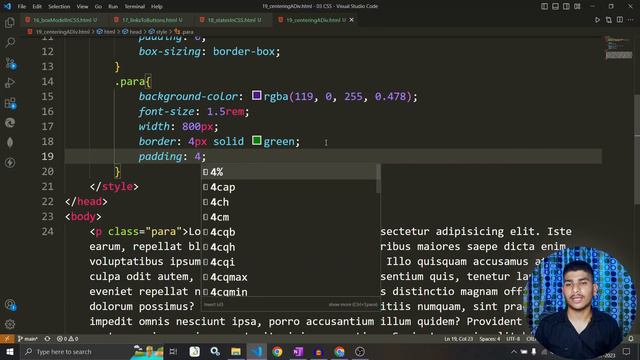
Task: Open the Explorer view in activity bar
Action: pyautogui.click(x=10, y=23)
